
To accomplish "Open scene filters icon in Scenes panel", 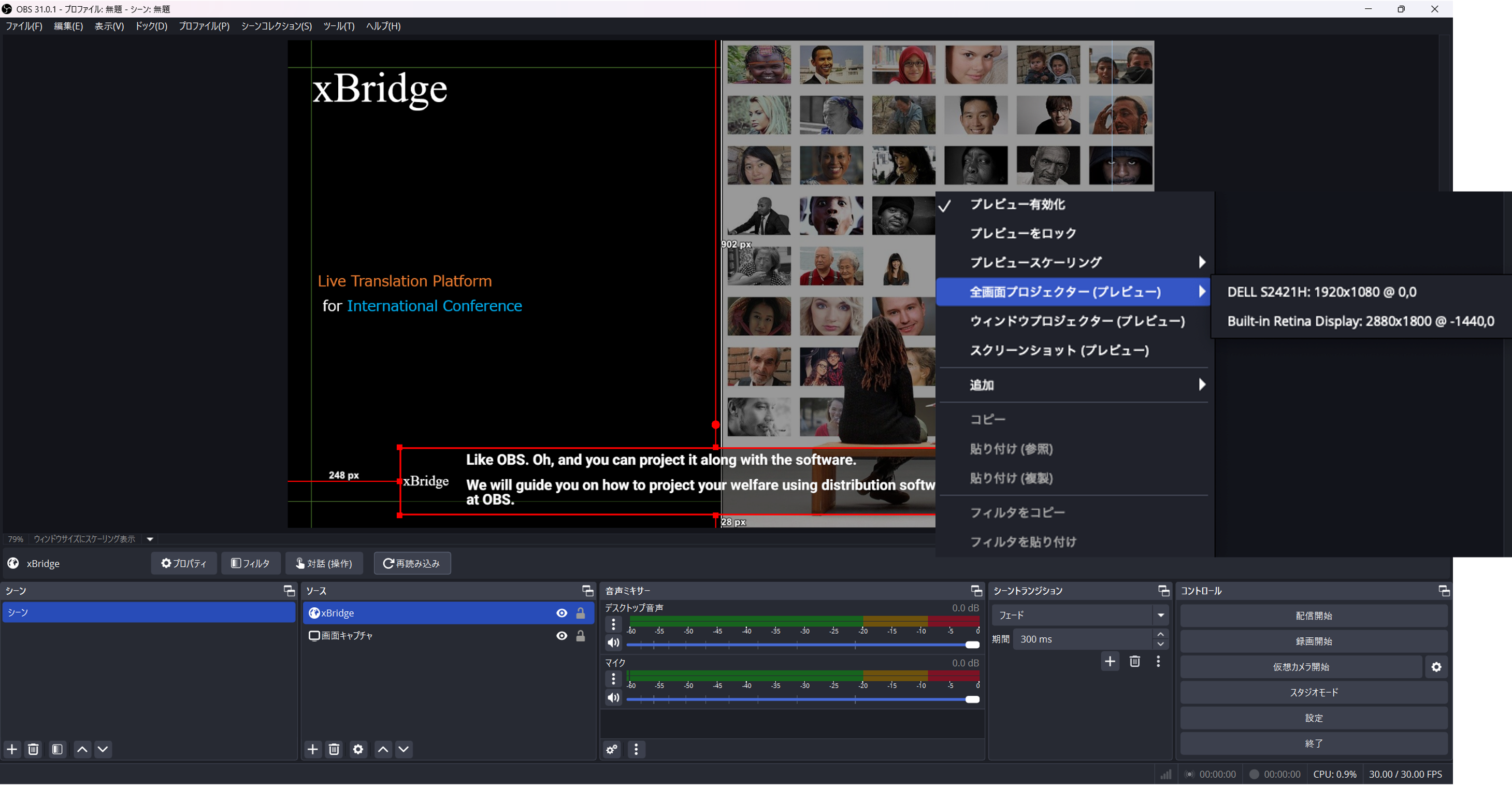I will (57, 749).
